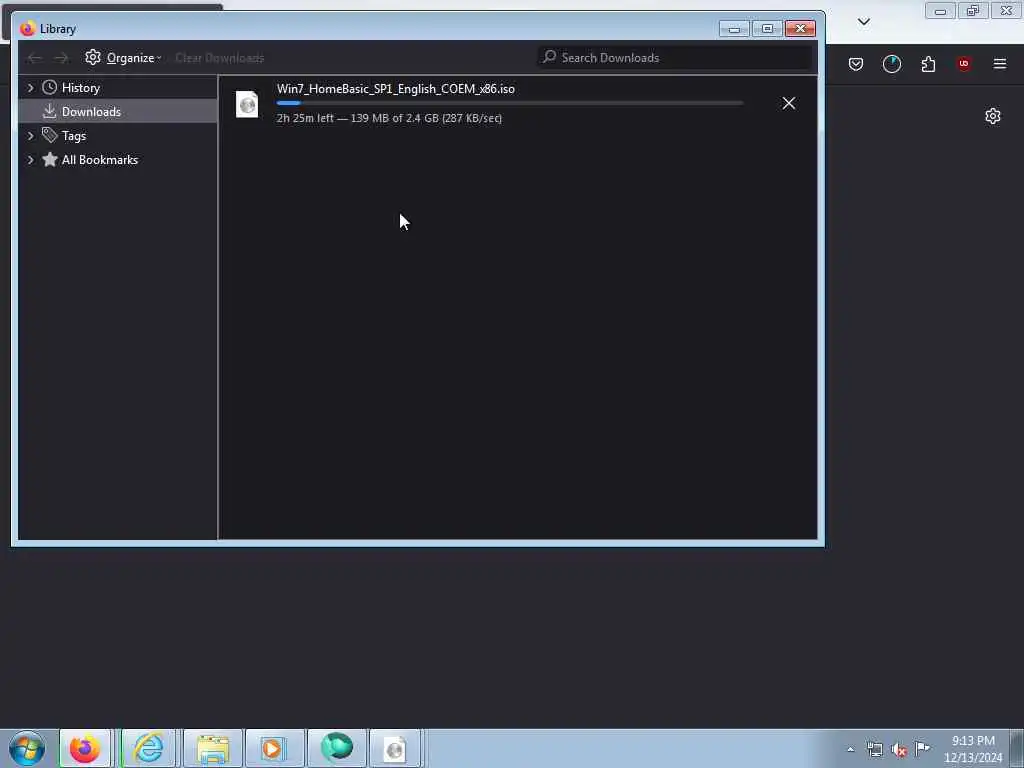The width and height of the screenshot is (1024, 768).
Task: Click the green globe taskbar app icon
Action: coord(337,748)
